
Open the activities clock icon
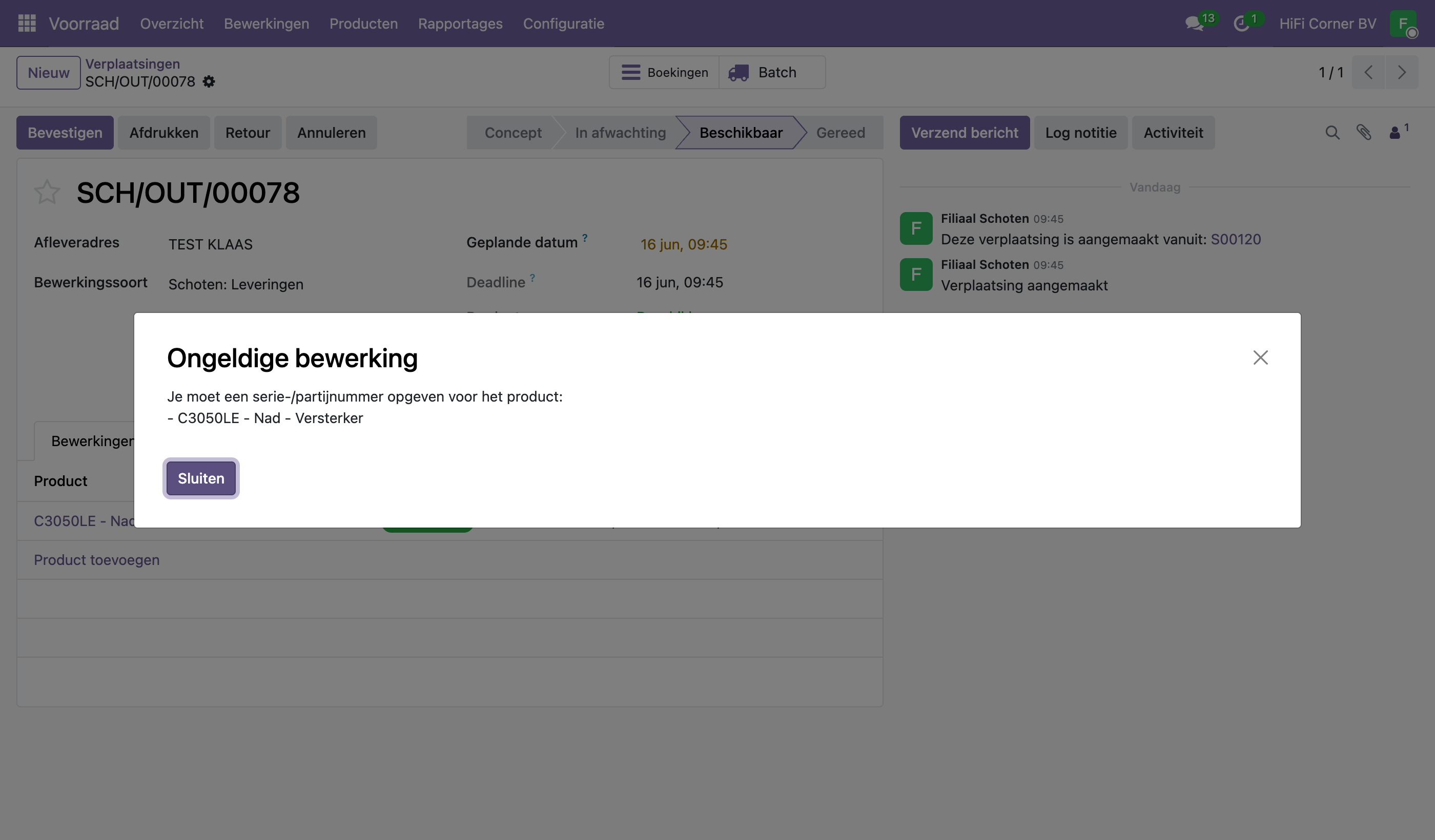point(1241,24)
